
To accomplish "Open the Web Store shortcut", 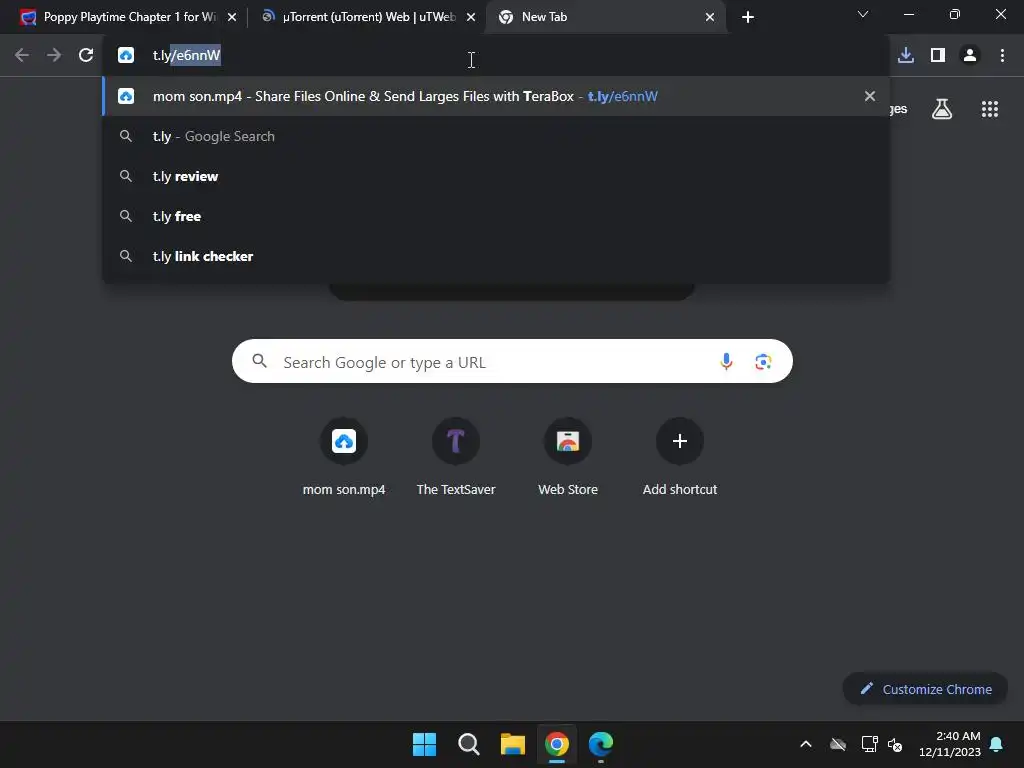I will click(568, 457).
